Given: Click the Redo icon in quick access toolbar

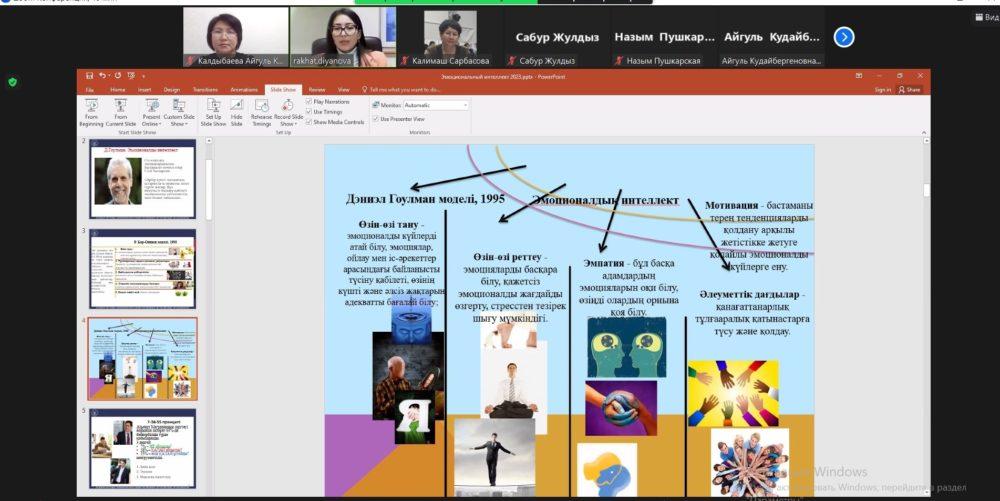Looking at the screenshot, I should tap(117, 76).
